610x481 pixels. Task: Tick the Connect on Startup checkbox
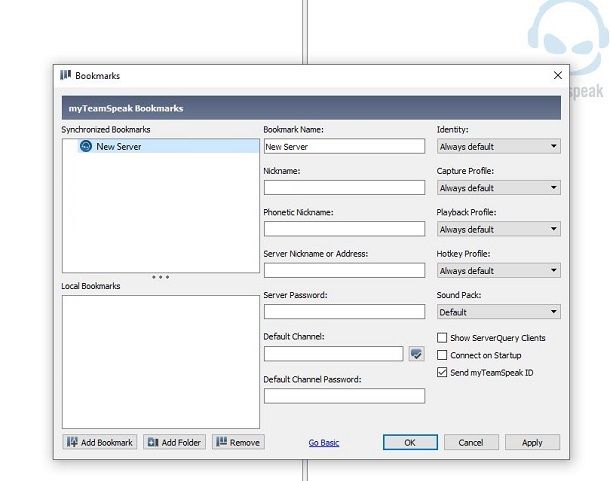click(x=442, y=355)
